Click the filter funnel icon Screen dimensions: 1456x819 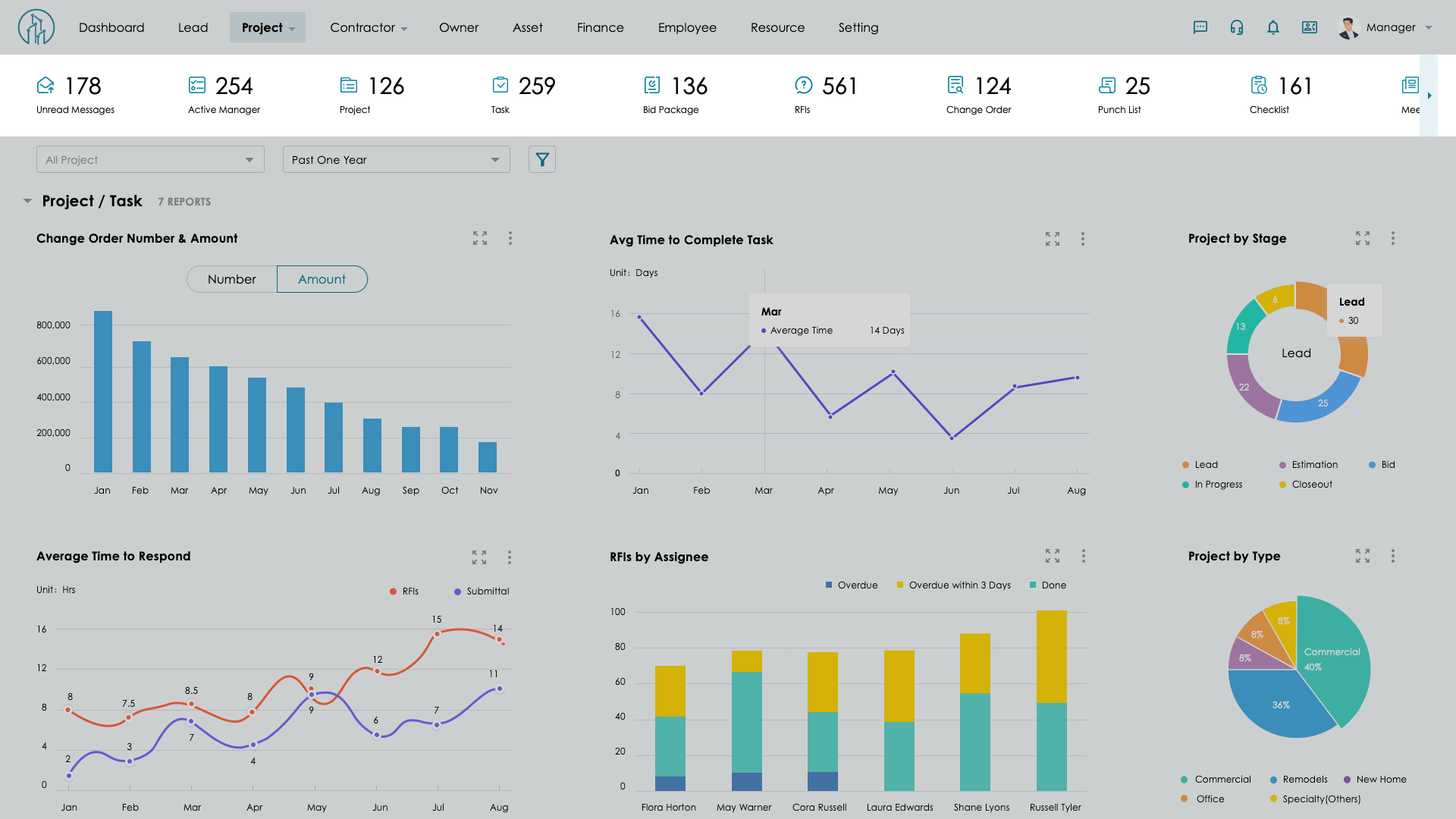542,160
